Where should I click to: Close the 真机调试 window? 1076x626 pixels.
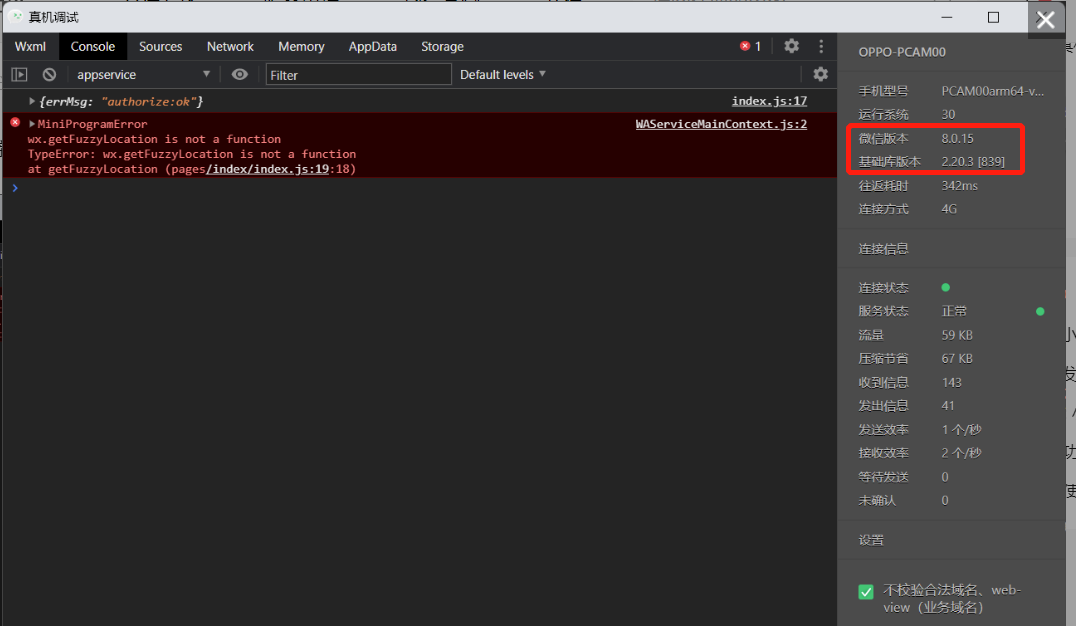pyautogui.click(x=1045, y=19)
